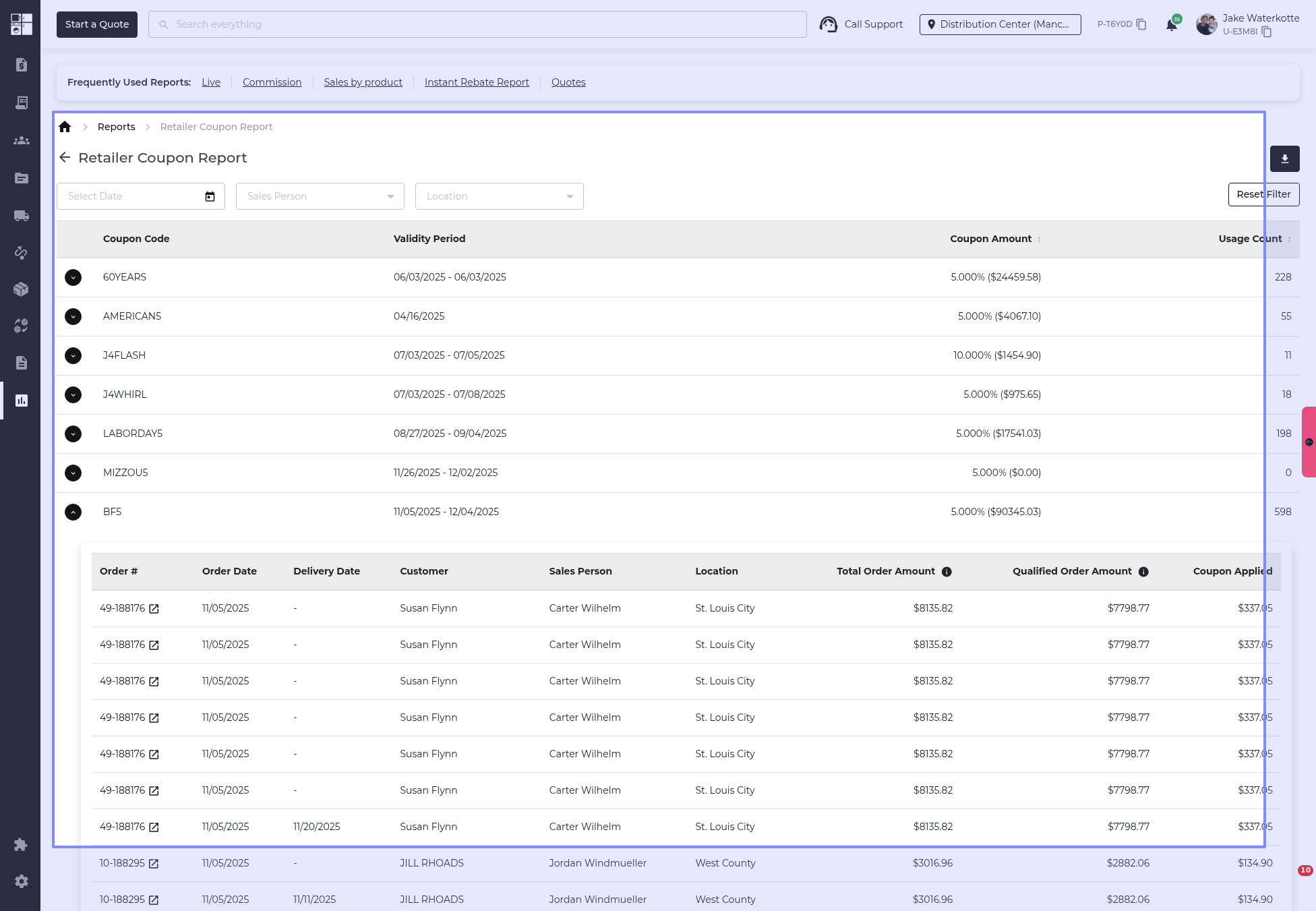Open the Sales Person dropdown
Screen dimensions: 1316x911
(320, 196)
